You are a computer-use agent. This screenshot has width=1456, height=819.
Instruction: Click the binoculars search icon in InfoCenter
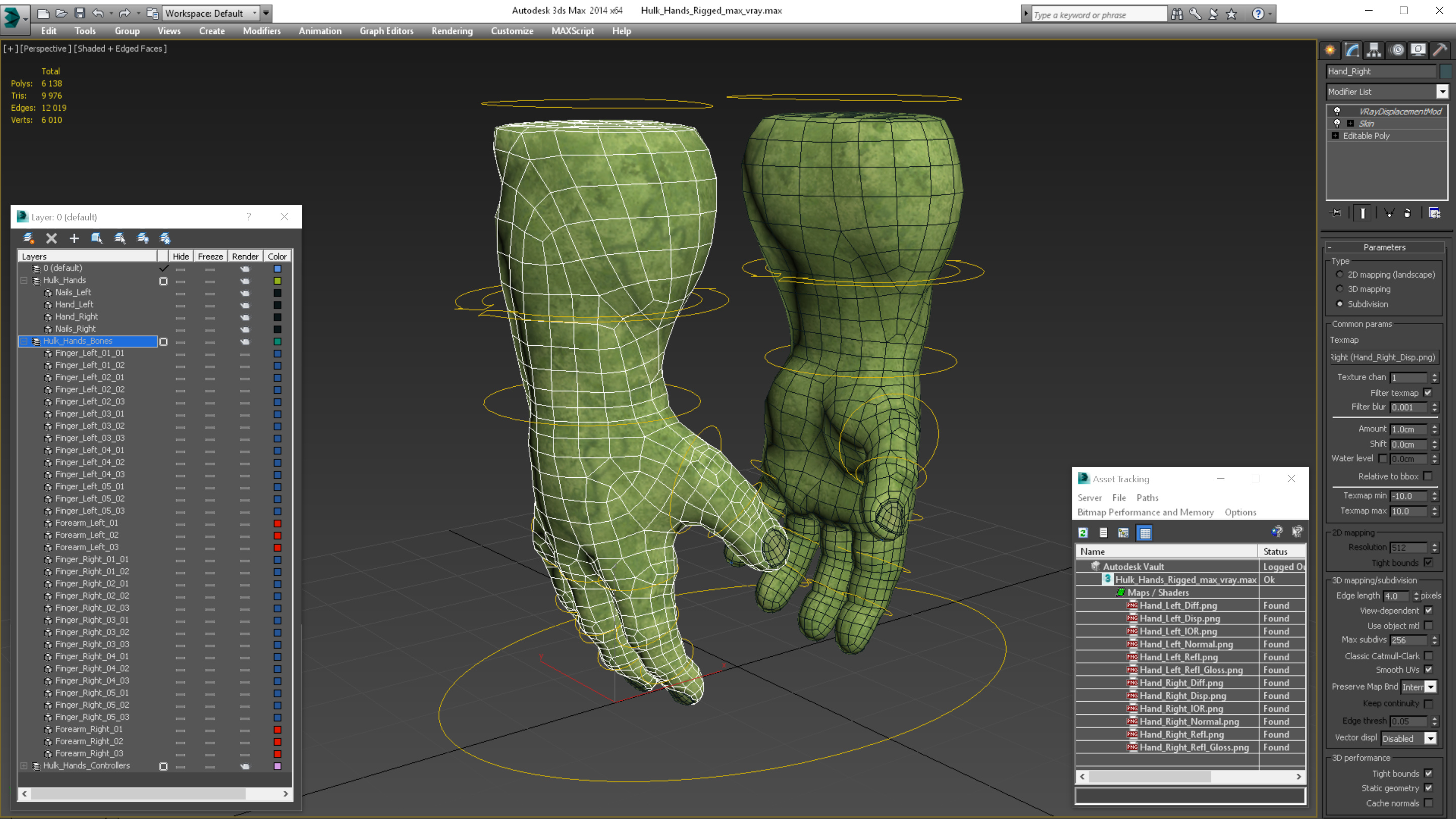[x=1177, y=14]
